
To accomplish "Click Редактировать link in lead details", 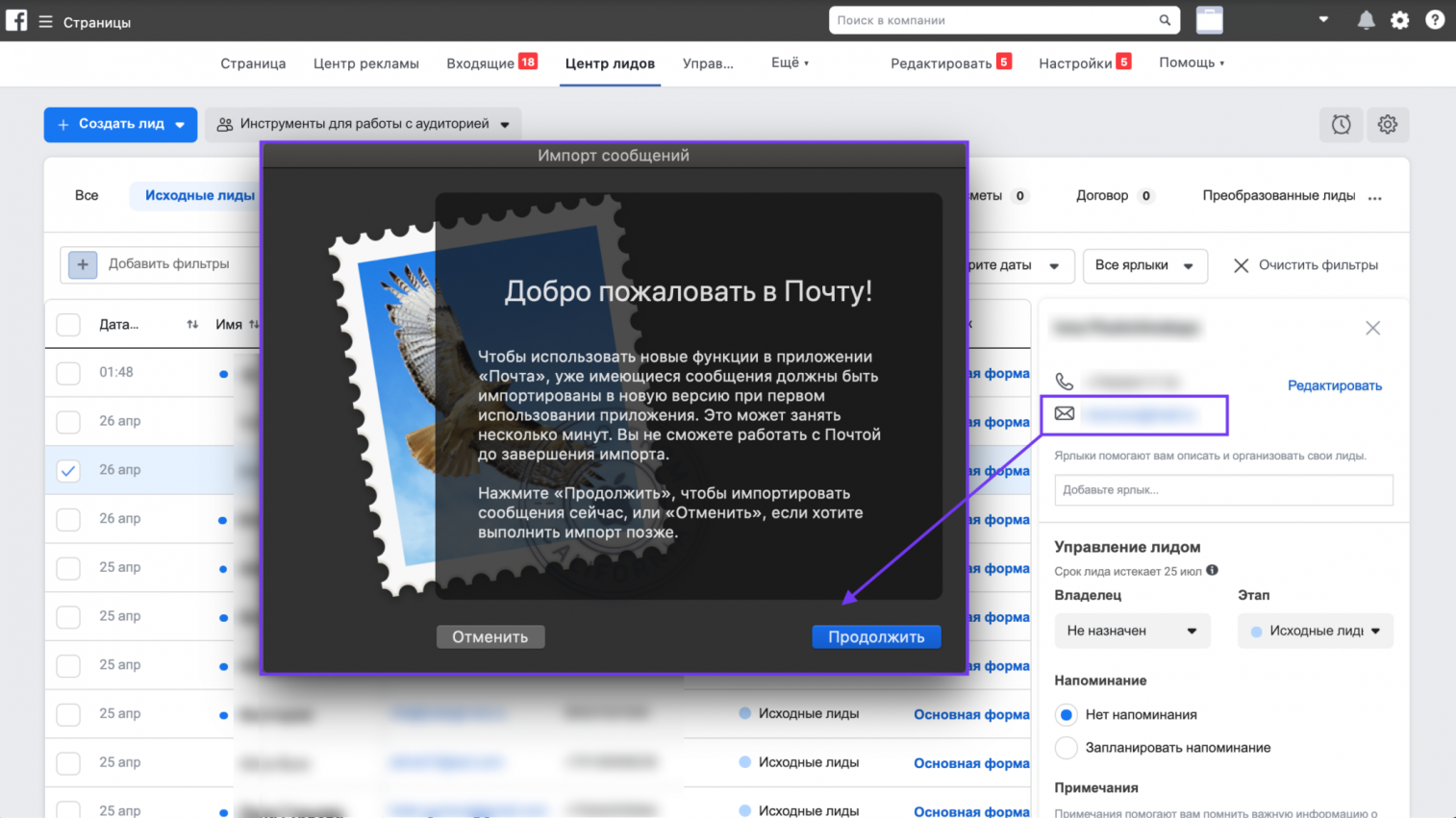I will (x=1335, y=385).
